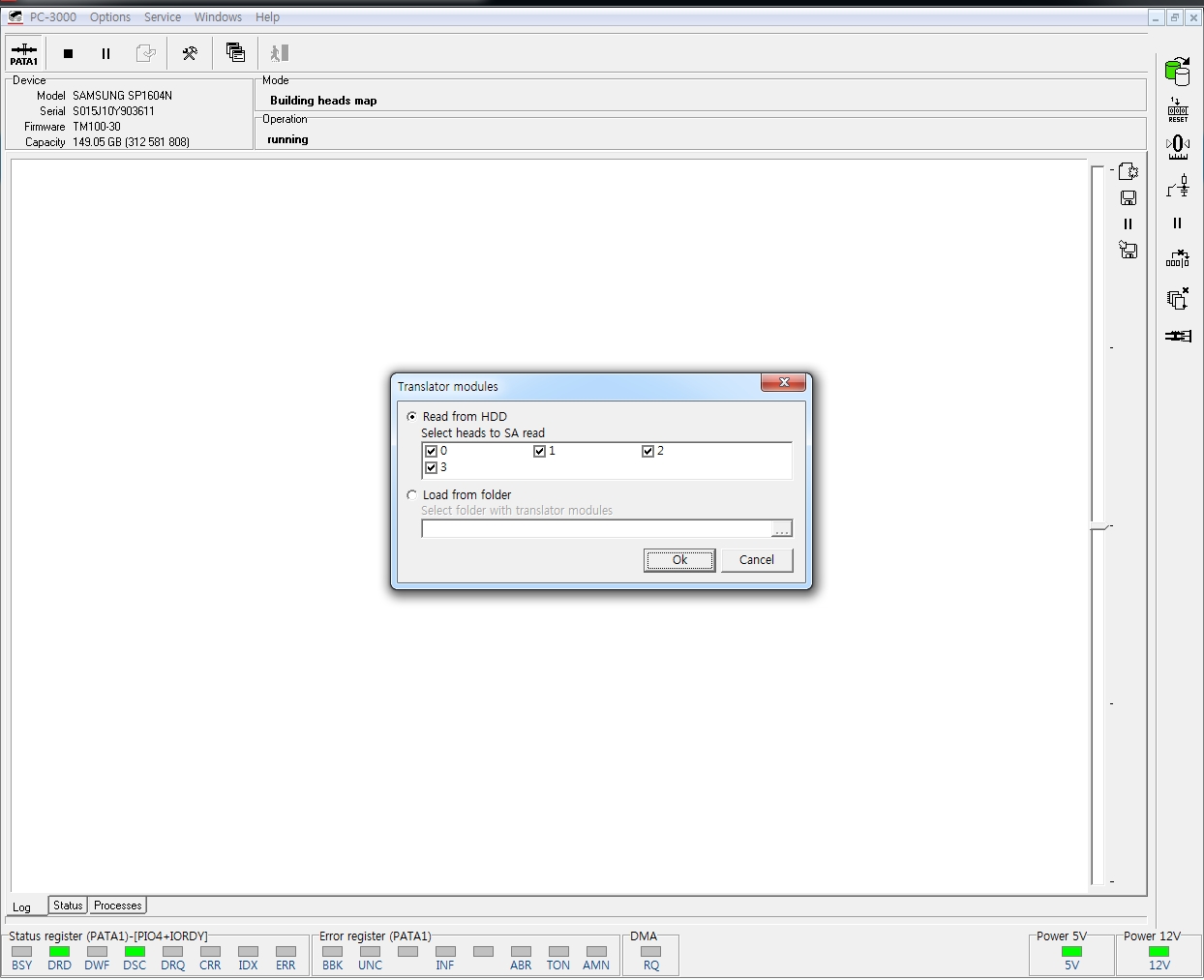Image resolution: width=1204 pixels, height=980 pixels.
Task: Click the stacked windows toolbar icon
Action: tap(235, 53)
